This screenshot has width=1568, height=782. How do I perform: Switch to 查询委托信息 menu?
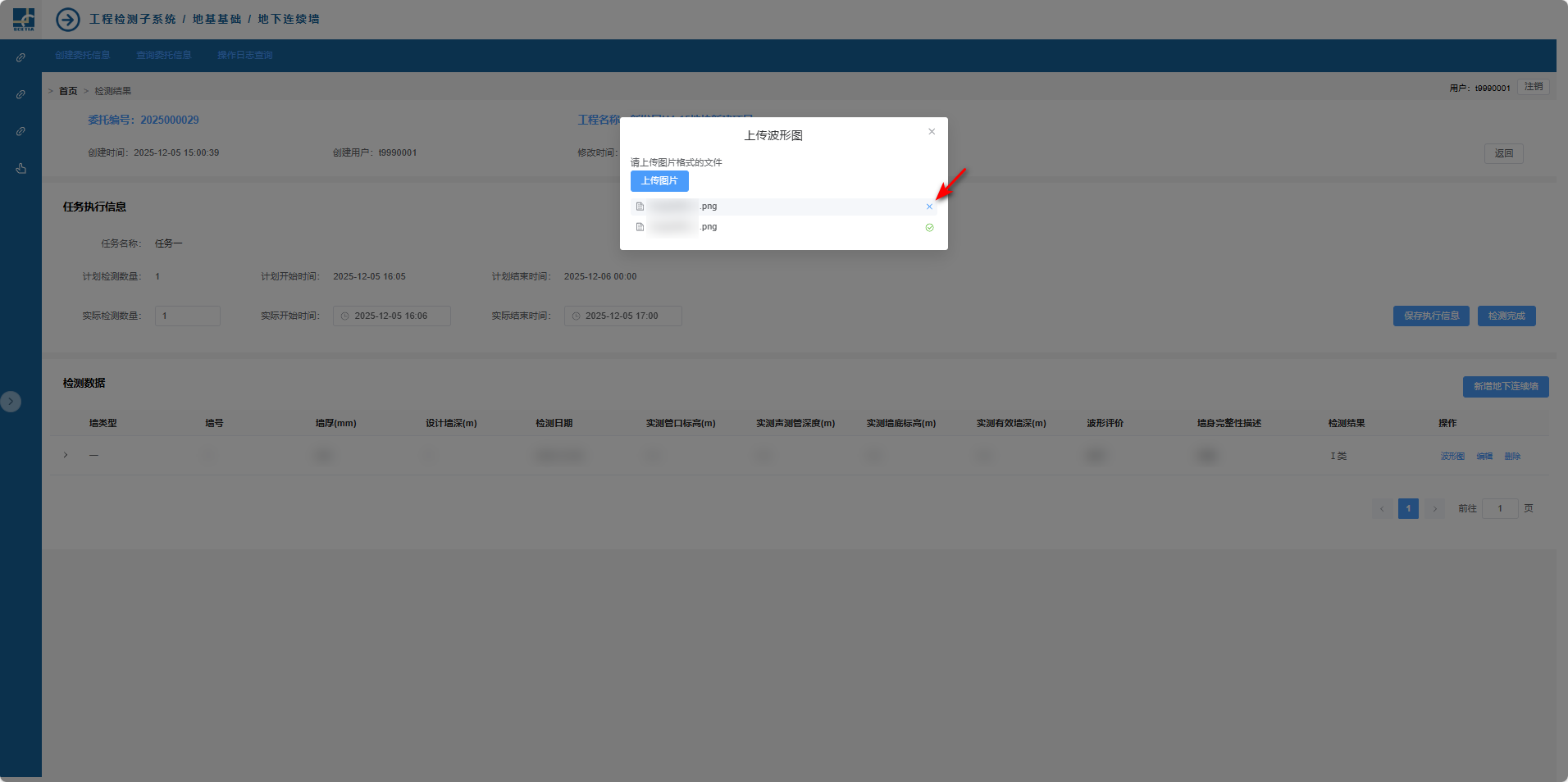click(x=164, y=55)
